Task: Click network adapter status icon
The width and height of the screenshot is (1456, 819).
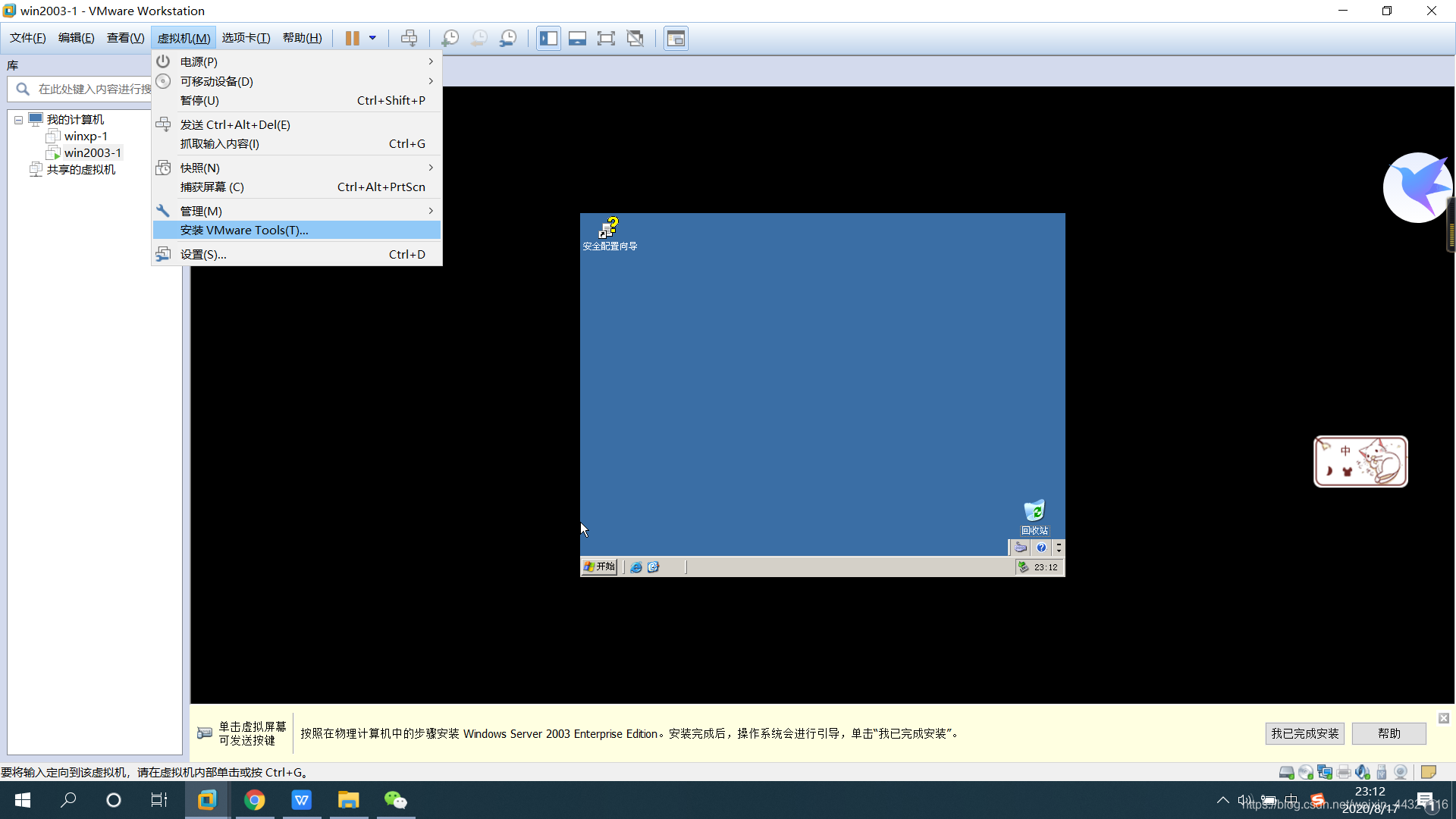Action: click(x=1325, y=772)
